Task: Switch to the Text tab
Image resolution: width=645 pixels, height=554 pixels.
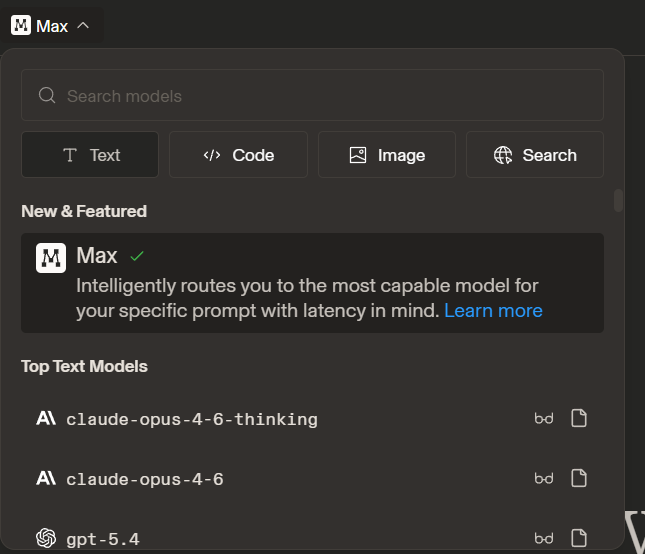Action: (90, 155)
